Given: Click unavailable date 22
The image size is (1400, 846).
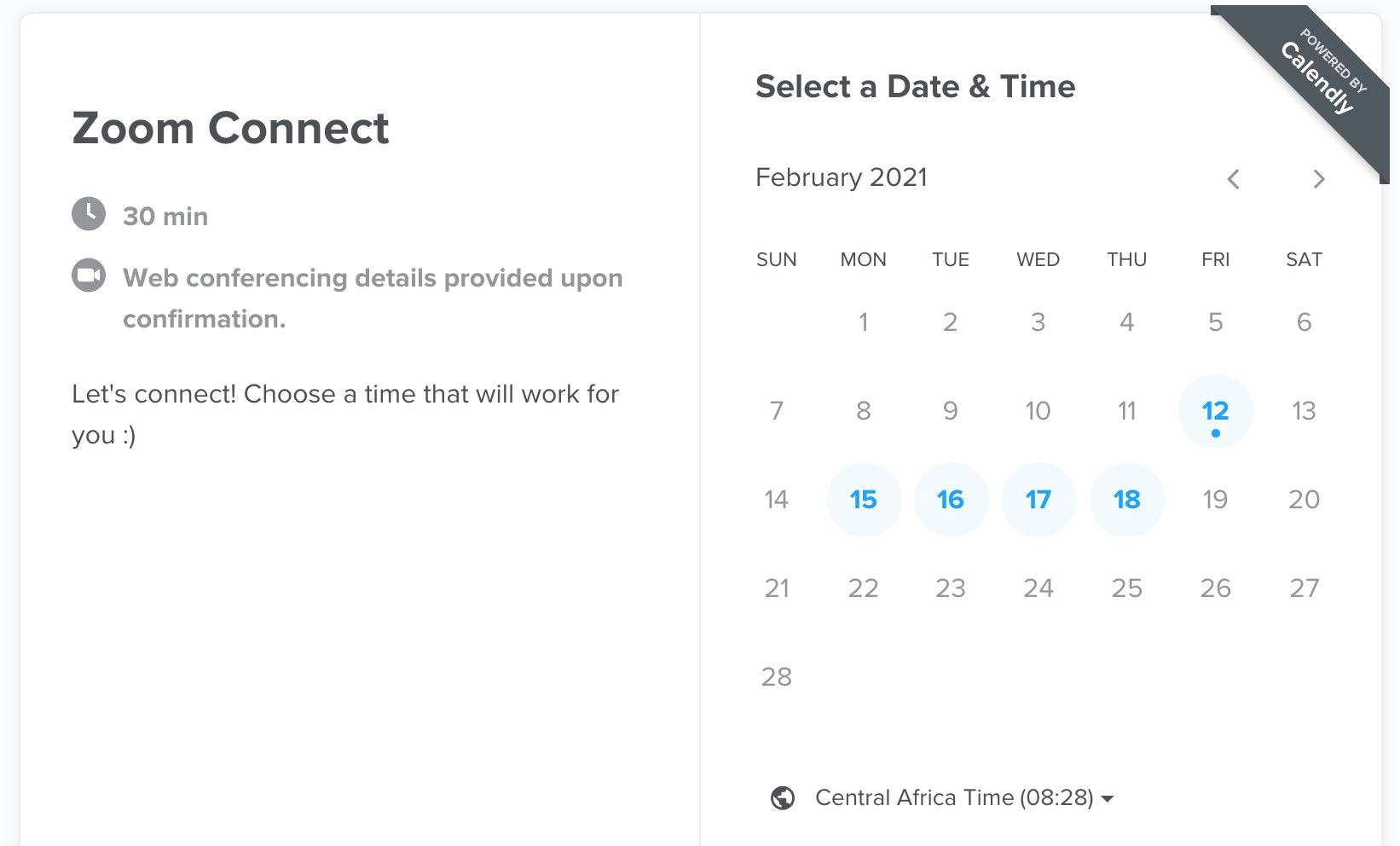Looking at the screenshot, I should point(864,588).
